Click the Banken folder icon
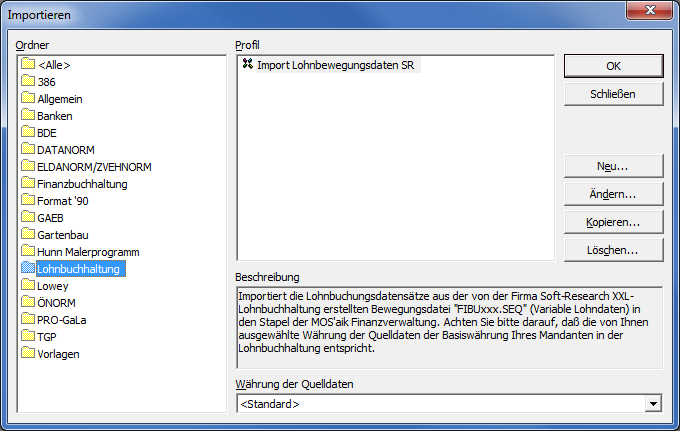 pos(28,115)
